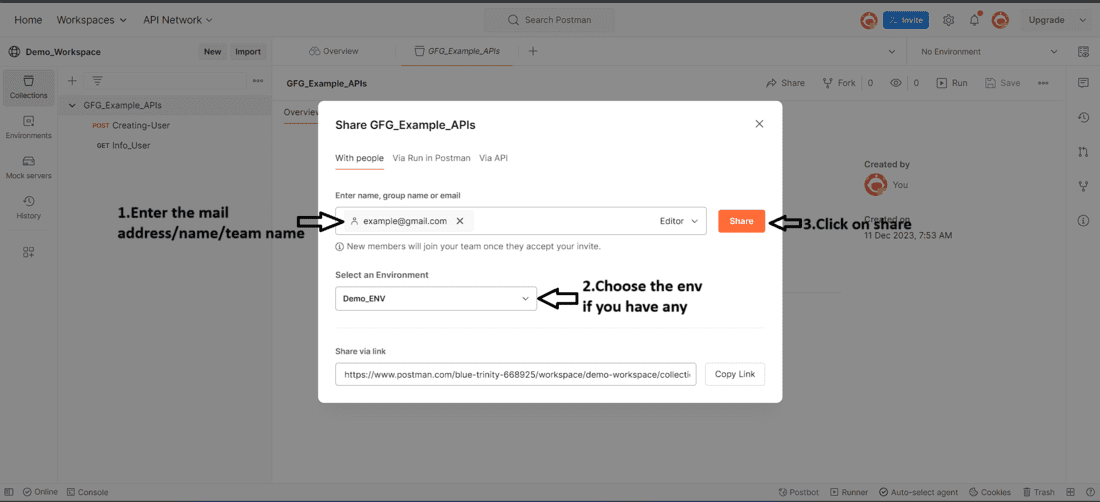
Task: Open the Collections sidebar panel
Action: pos(29,88)
